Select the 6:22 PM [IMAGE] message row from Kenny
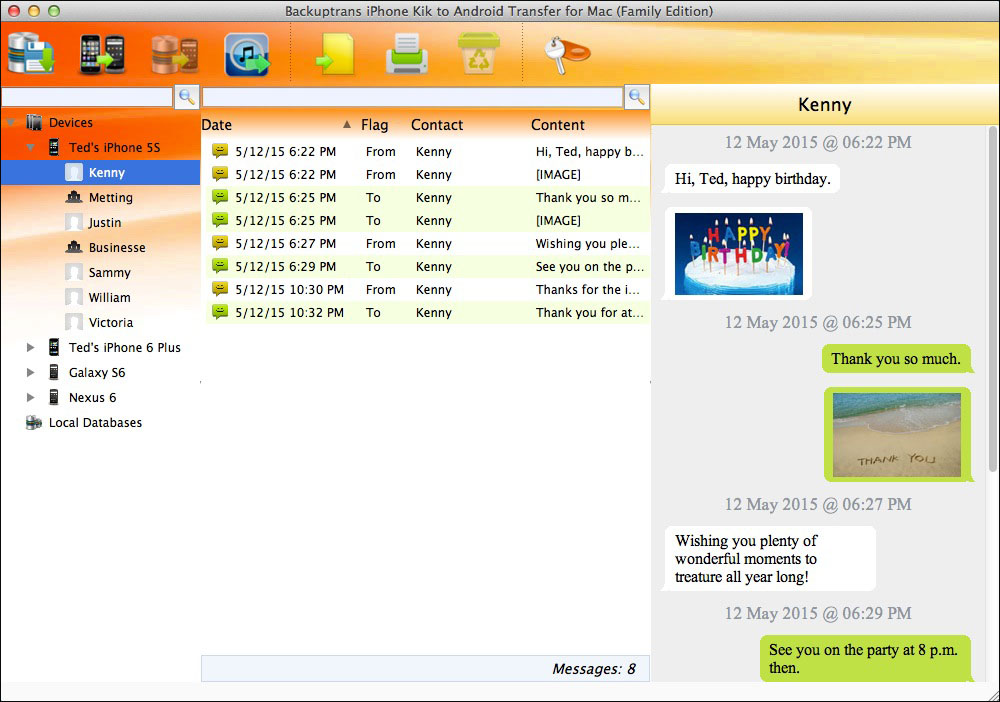The image size is (1000, 702). pos(426,174)
